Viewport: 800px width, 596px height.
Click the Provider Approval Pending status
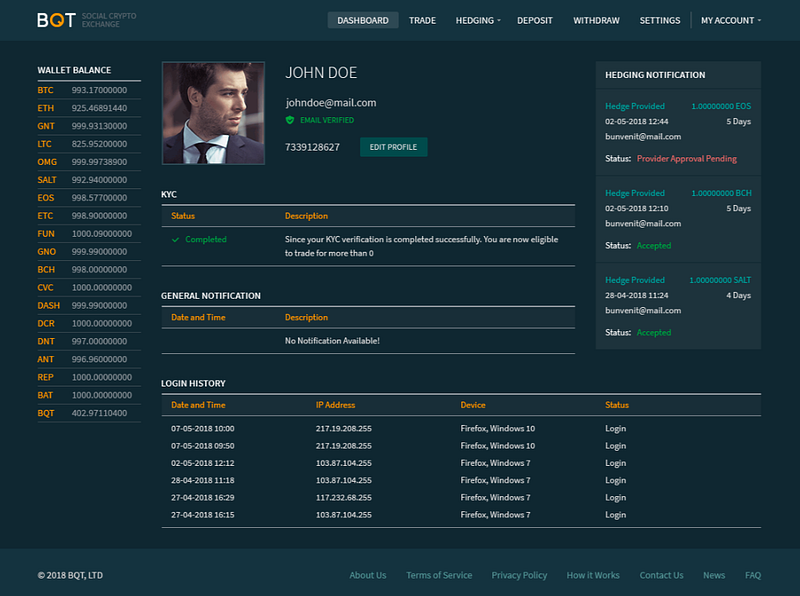(687, 159)
